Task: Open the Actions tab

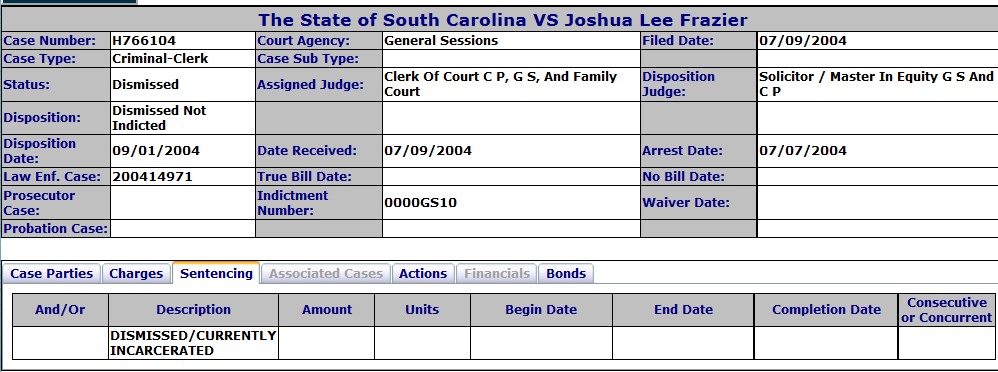Action: pyautogui.click(x=423, y=273)
